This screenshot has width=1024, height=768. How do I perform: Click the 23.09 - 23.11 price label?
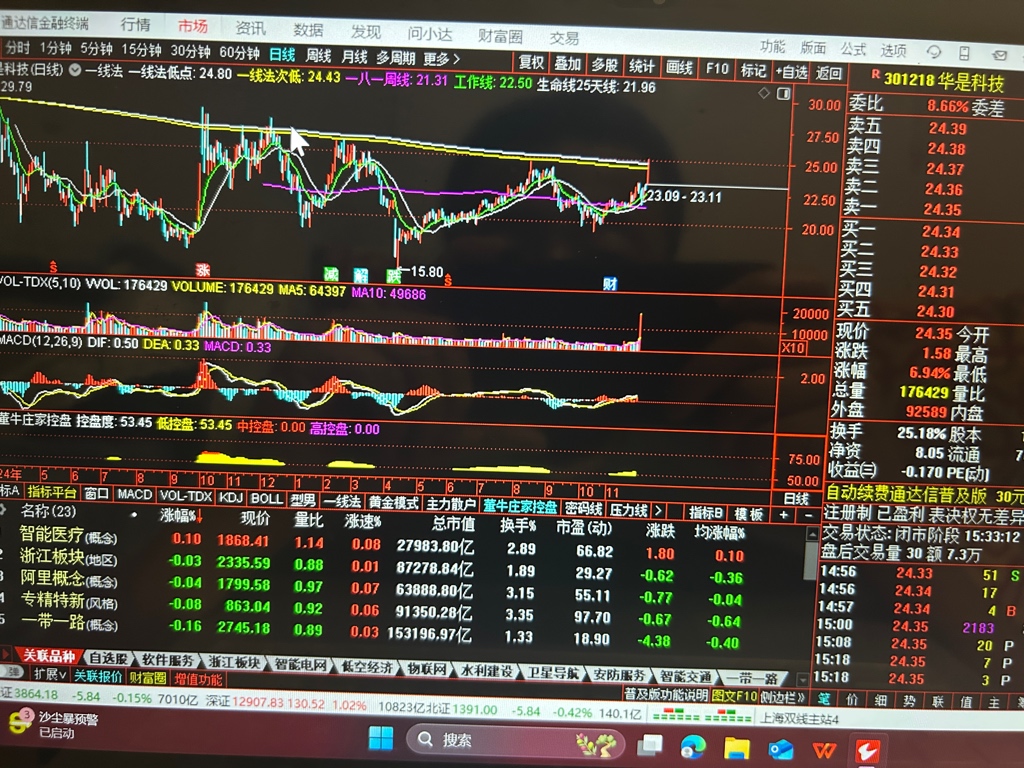click(684, 197)
